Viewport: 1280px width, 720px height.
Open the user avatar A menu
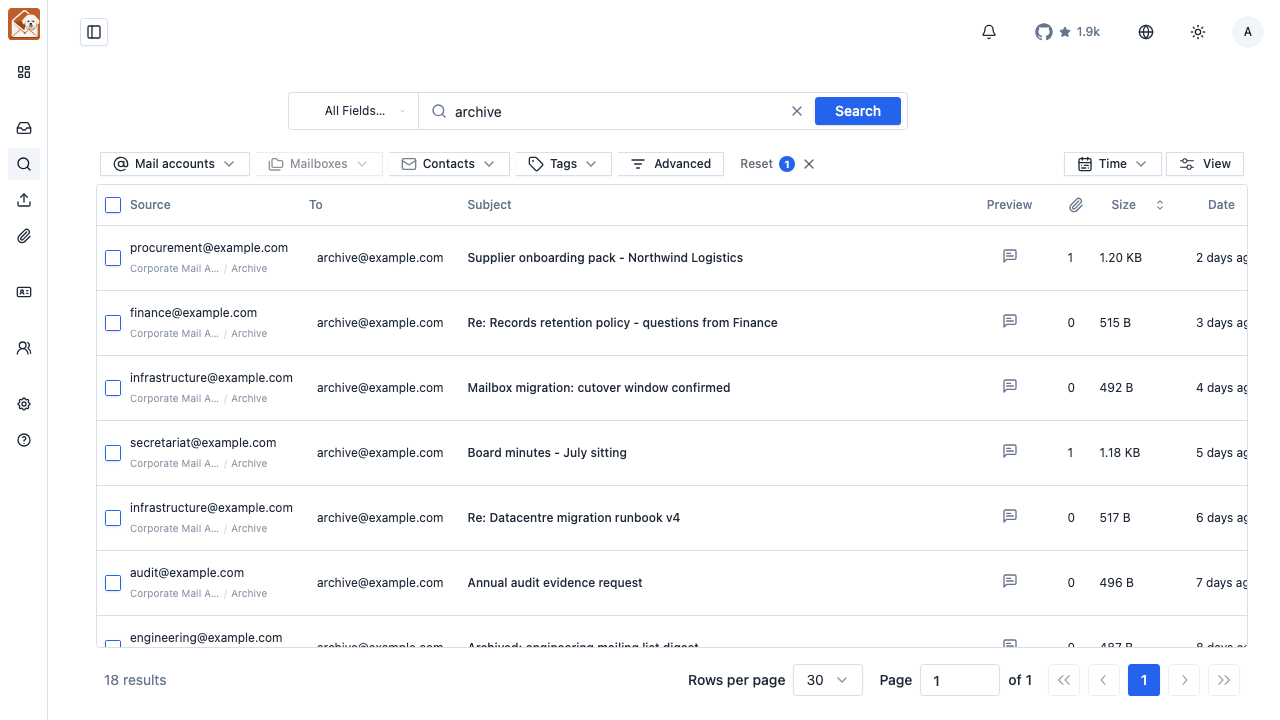click(1247, 32)
